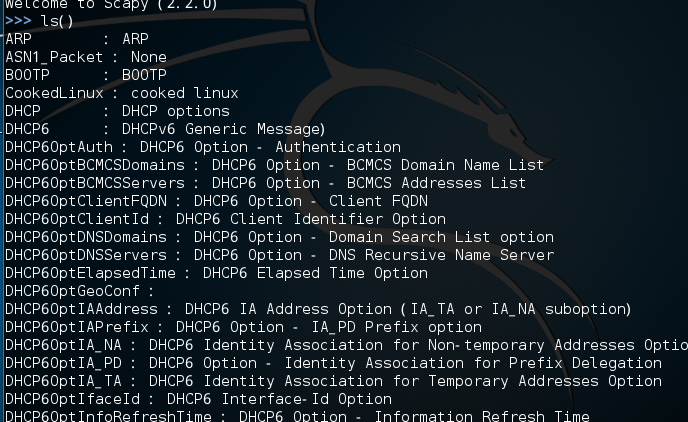Click '(IA_TA or IA_NA suboption)' text

tap(516, 309)
